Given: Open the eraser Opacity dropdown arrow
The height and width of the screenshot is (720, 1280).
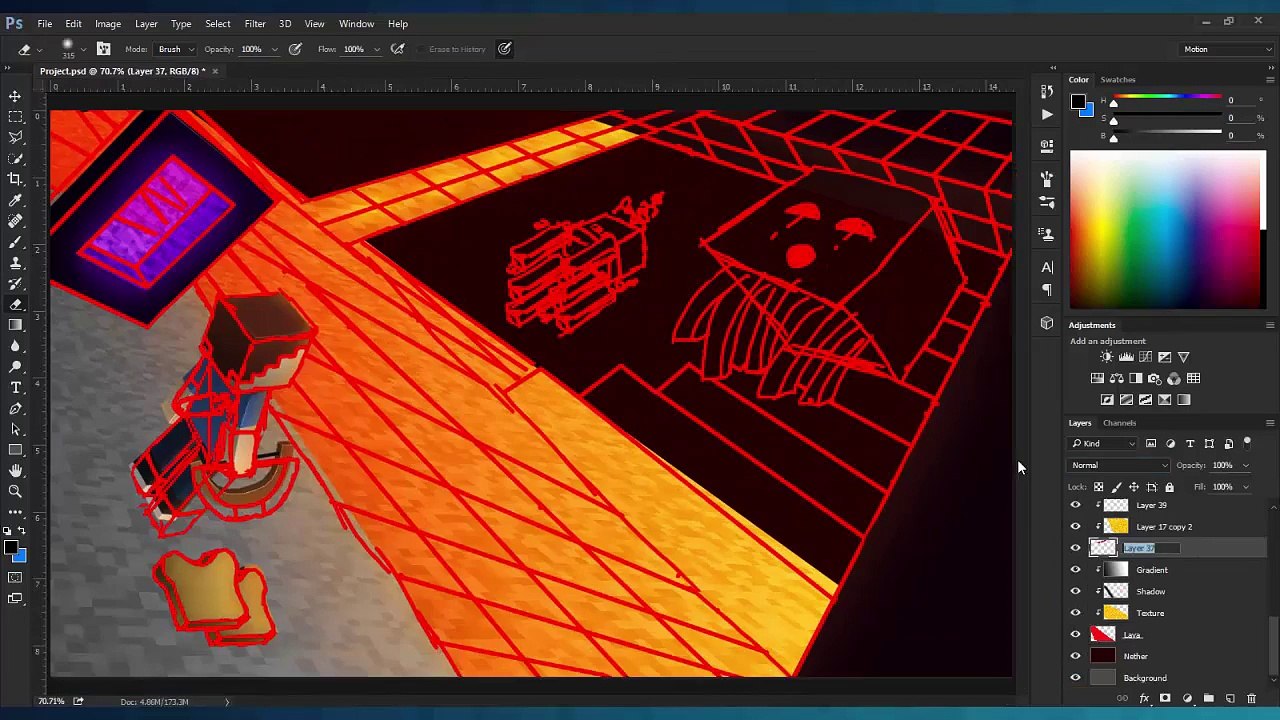Looking at the screenshot, I should pyautogui.click(x=274, y=49).
